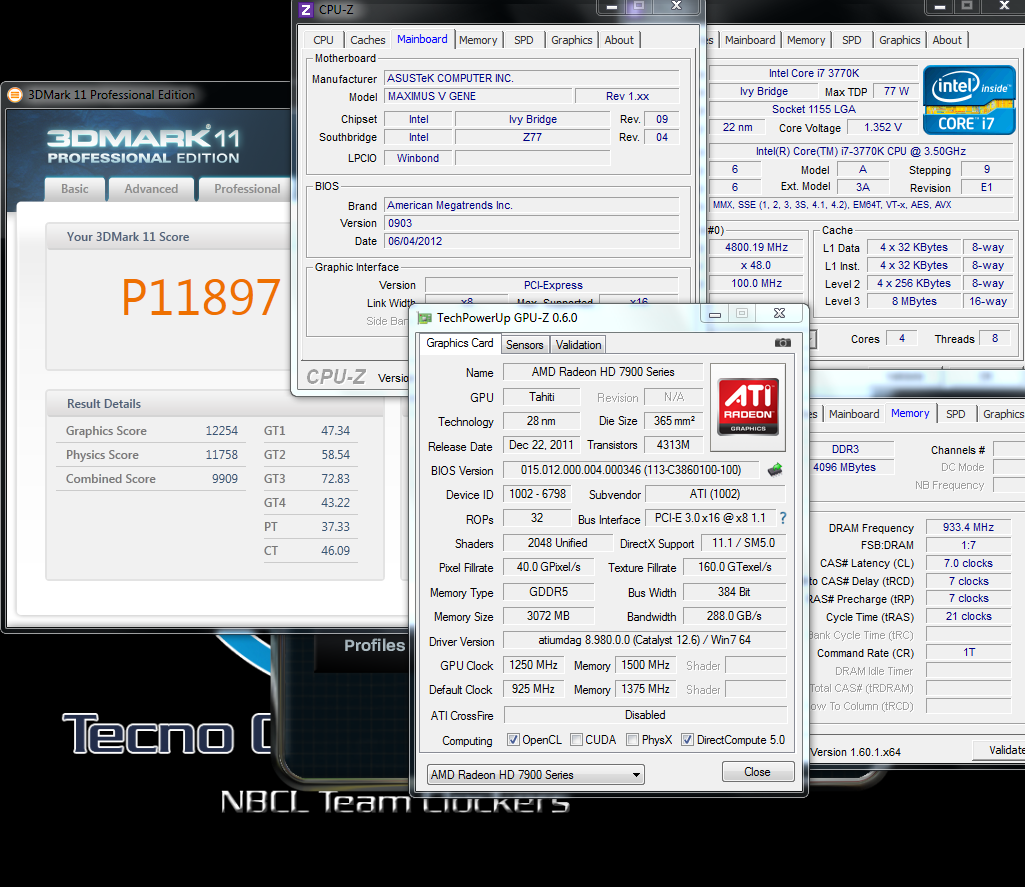Select the Graphics Card tab in GPU-Z
The width and height of the screenshot is (1025, 887).
[460, 343]
